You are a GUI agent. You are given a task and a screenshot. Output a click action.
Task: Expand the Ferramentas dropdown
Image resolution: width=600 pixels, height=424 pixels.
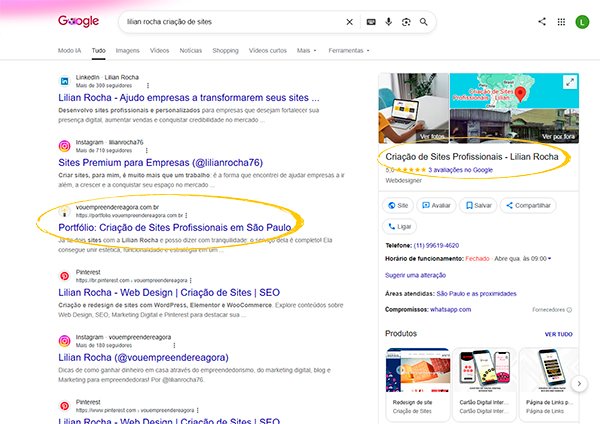point(349,51)
